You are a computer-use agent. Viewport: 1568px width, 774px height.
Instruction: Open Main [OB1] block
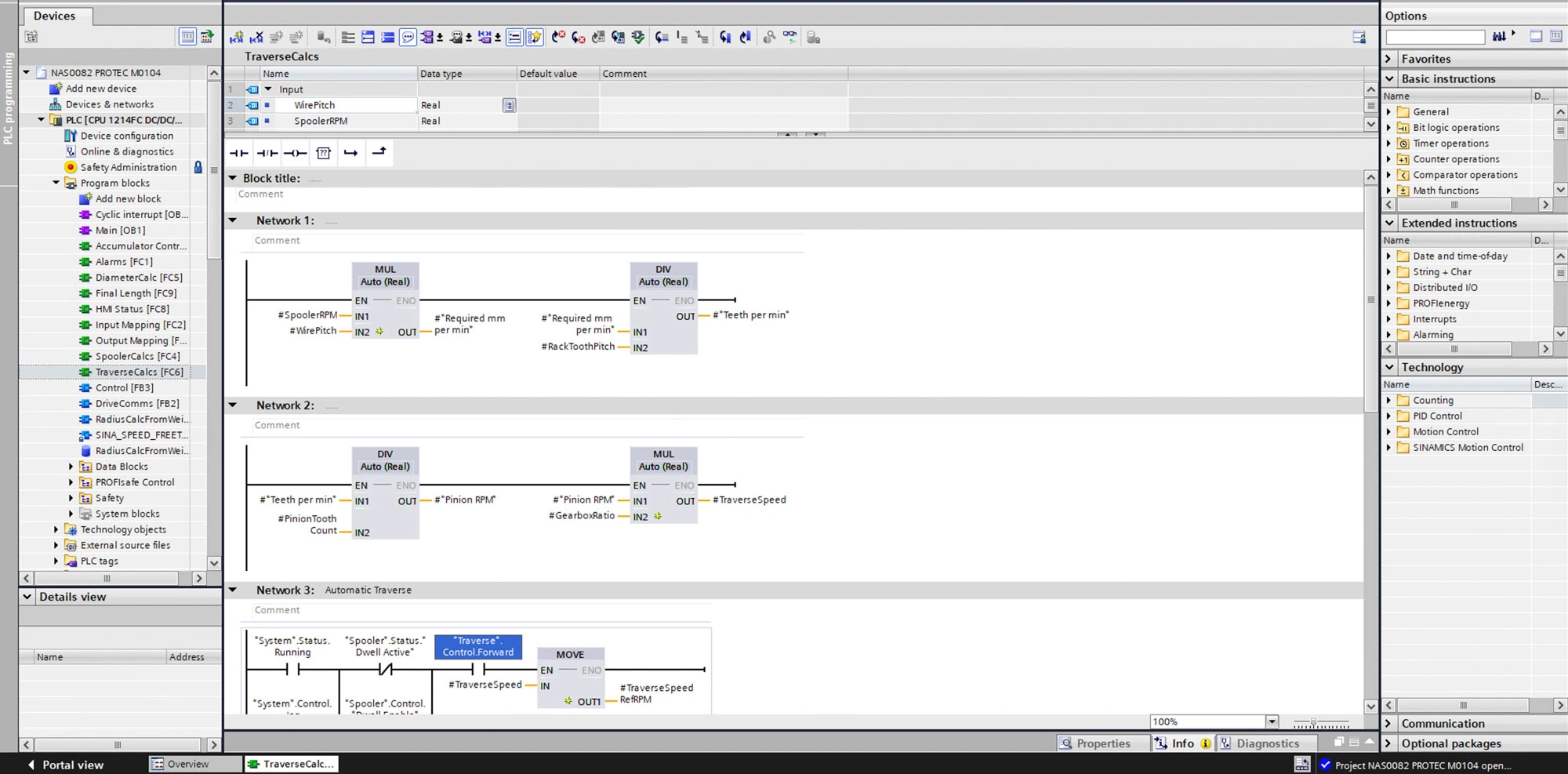(120, 230)
